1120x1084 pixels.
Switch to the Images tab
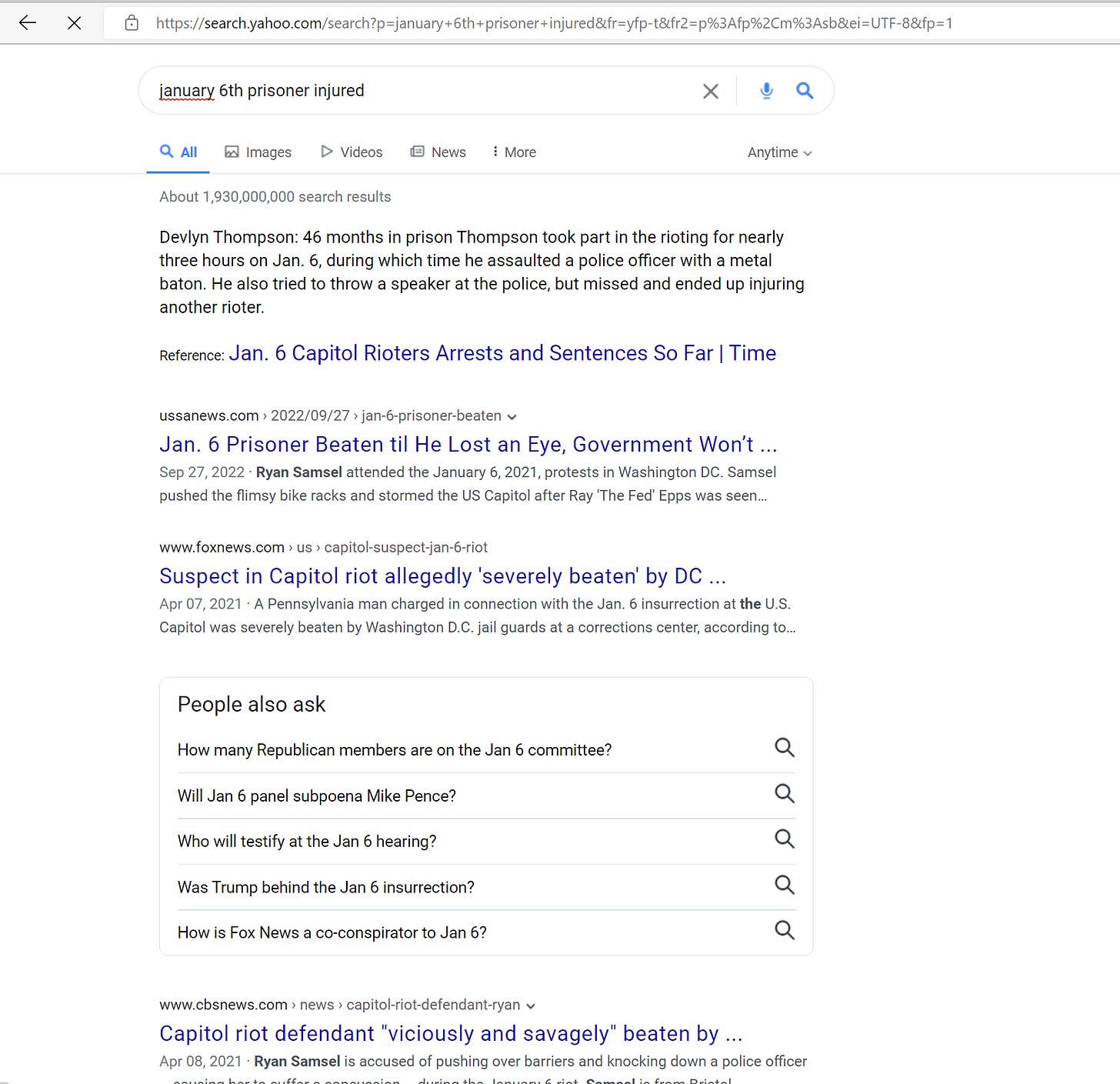click(x=258, y=152)
